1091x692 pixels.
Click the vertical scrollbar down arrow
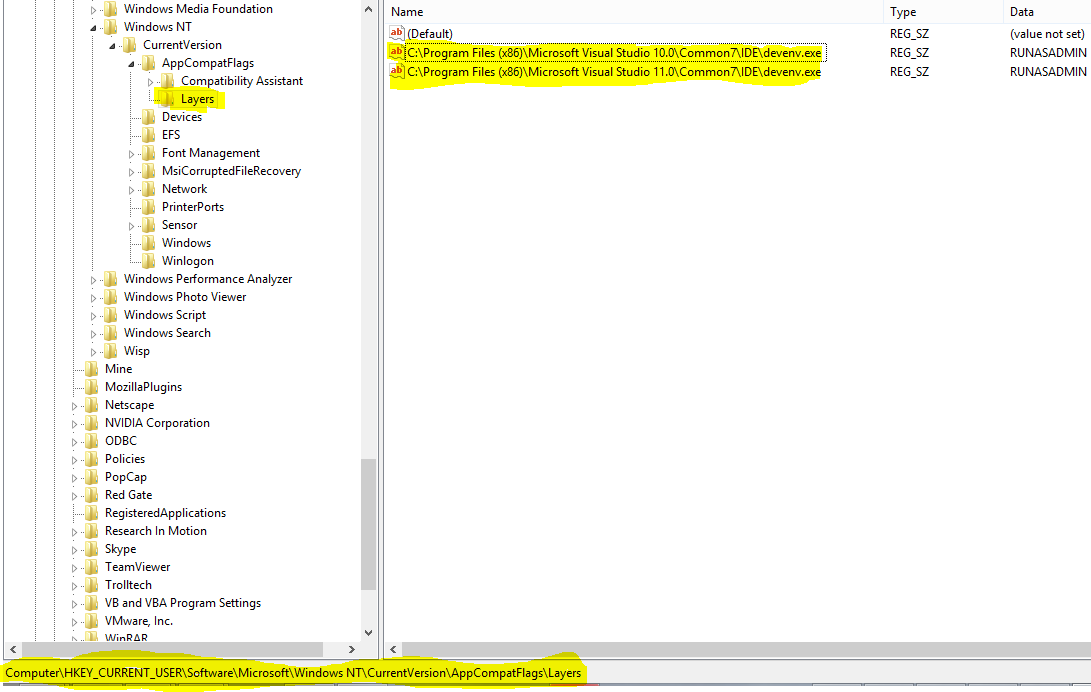pyautogui.click(x=368, y=632)
